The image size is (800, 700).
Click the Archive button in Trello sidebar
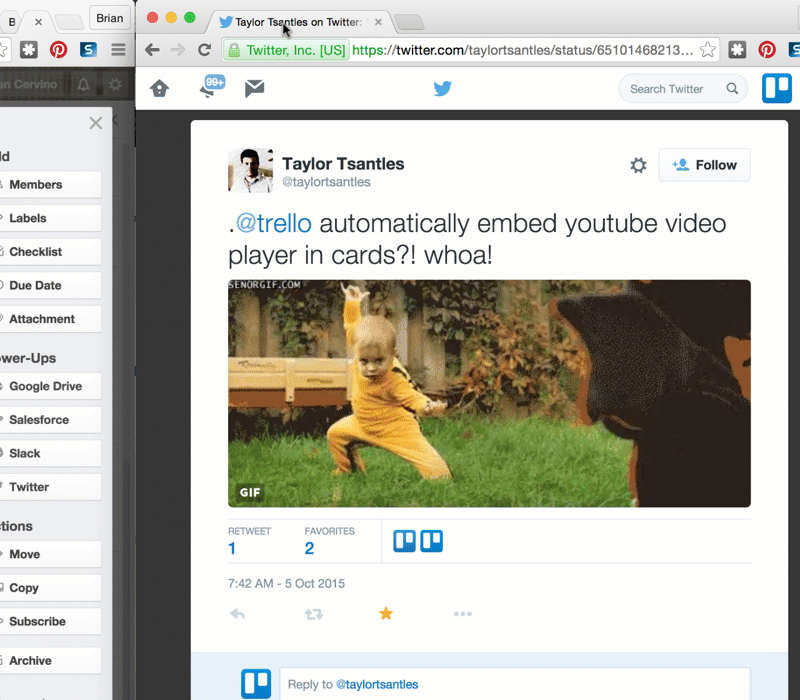50,661
